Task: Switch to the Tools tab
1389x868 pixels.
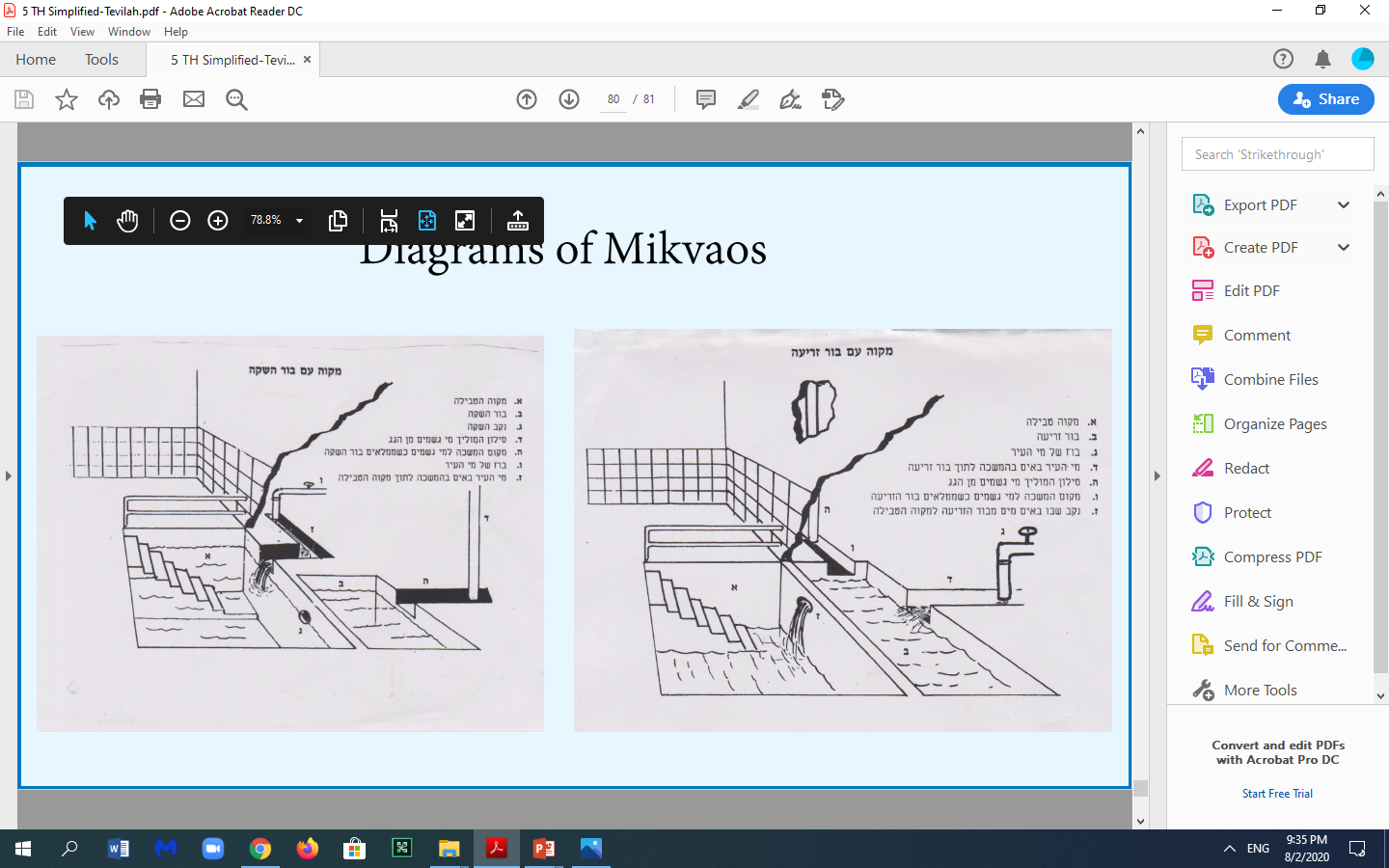Action: (101, 60)
